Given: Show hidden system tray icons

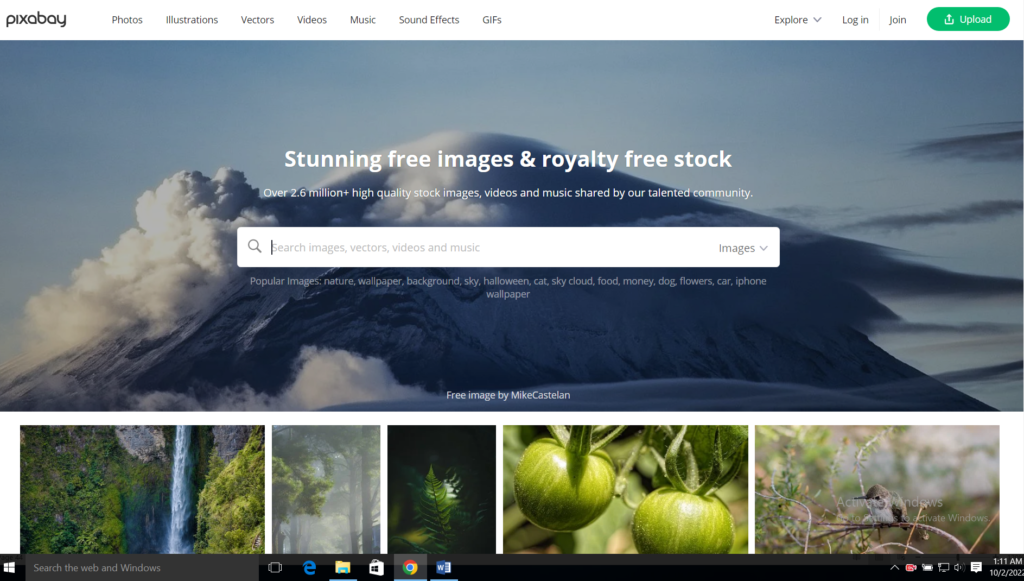Looking at the screenshot, I should [x=895, y=567].
